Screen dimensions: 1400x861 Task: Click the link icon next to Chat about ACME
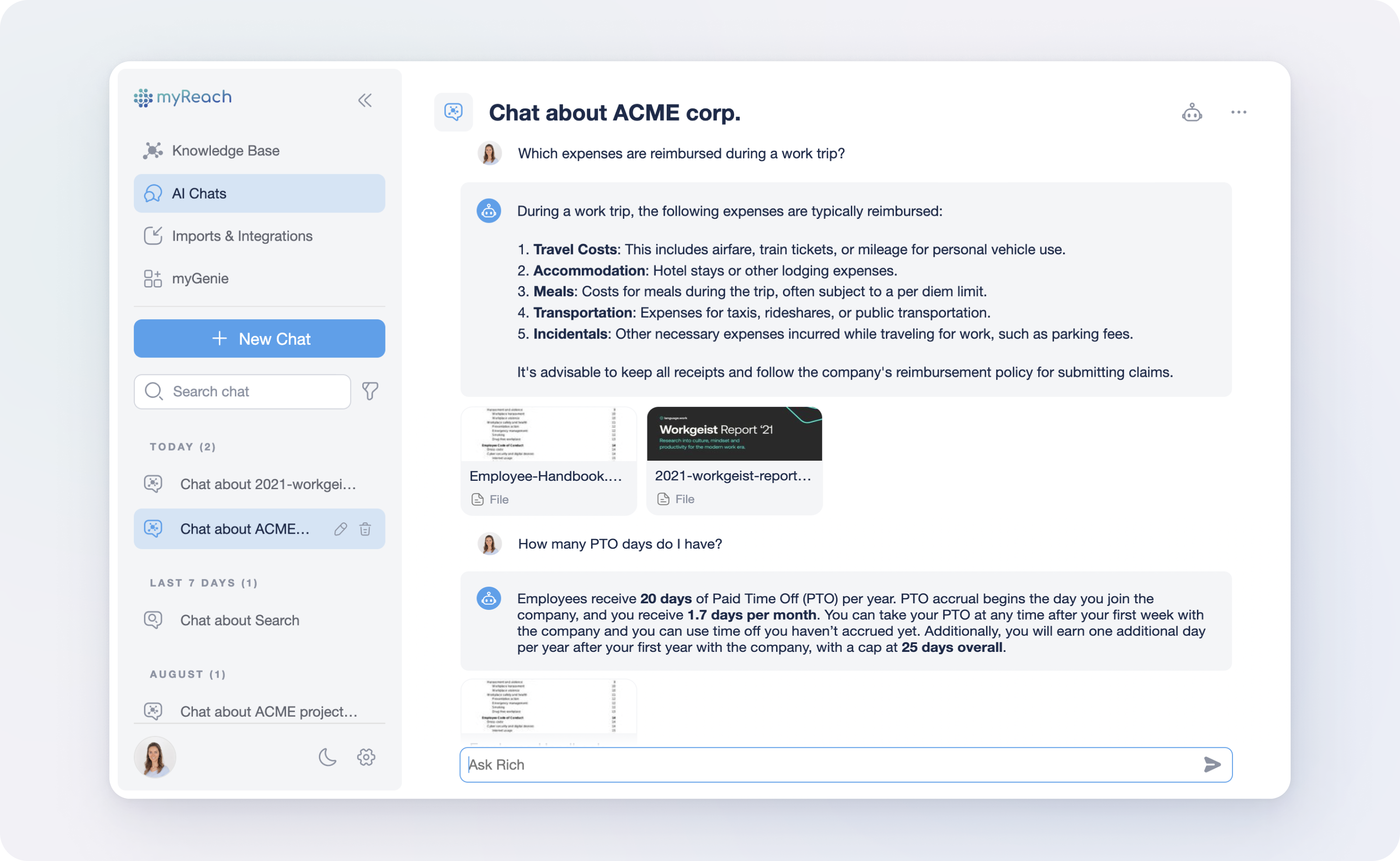point(339,528)
